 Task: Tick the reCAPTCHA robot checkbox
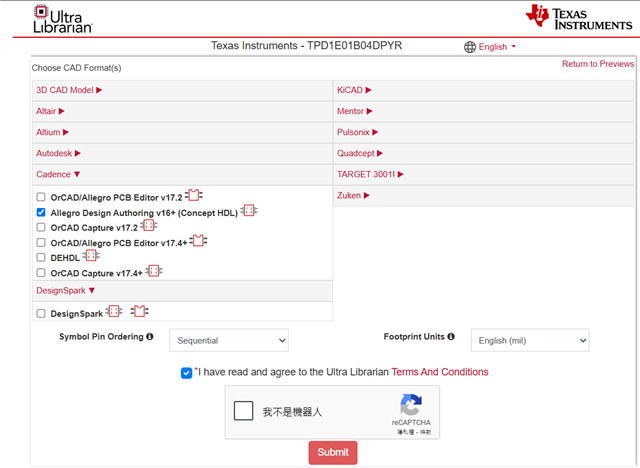244,410
